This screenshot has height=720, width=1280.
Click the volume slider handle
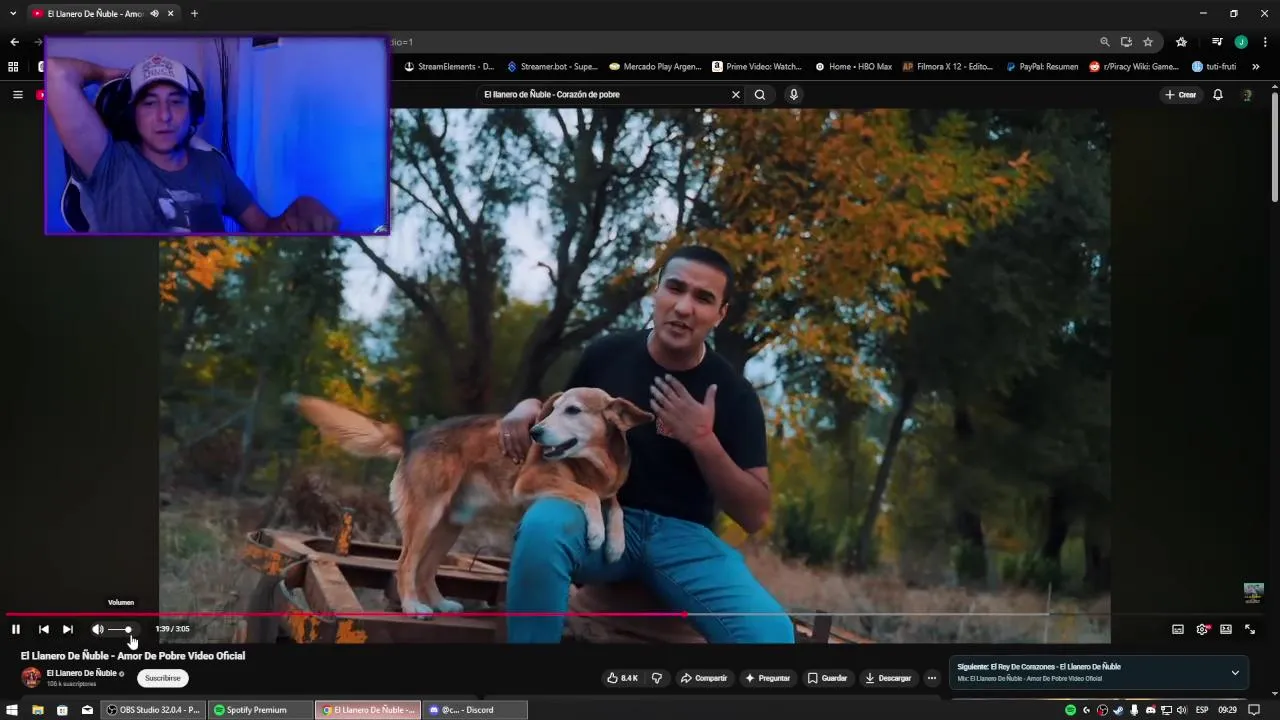point(128,629)
